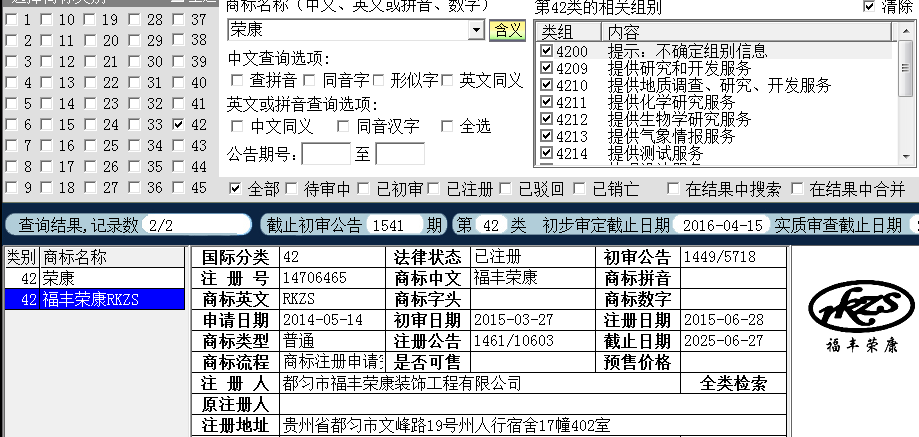Viewport: 919px width, 437px height.
Task: Click the 内容 column header
Action: 746,32
